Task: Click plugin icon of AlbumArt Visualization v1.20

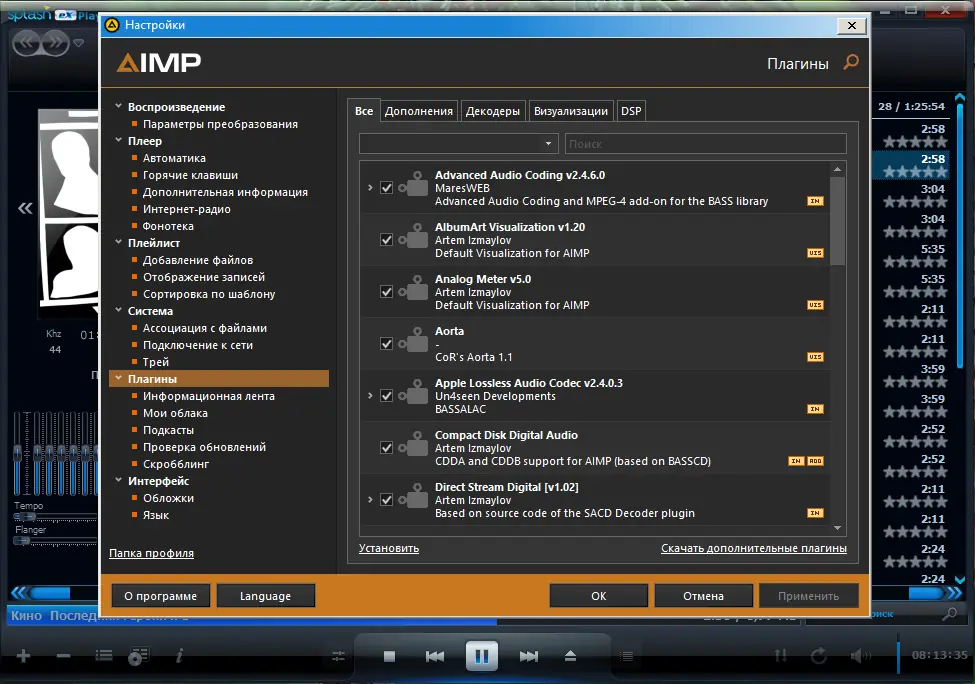Action: coord(413,236)
